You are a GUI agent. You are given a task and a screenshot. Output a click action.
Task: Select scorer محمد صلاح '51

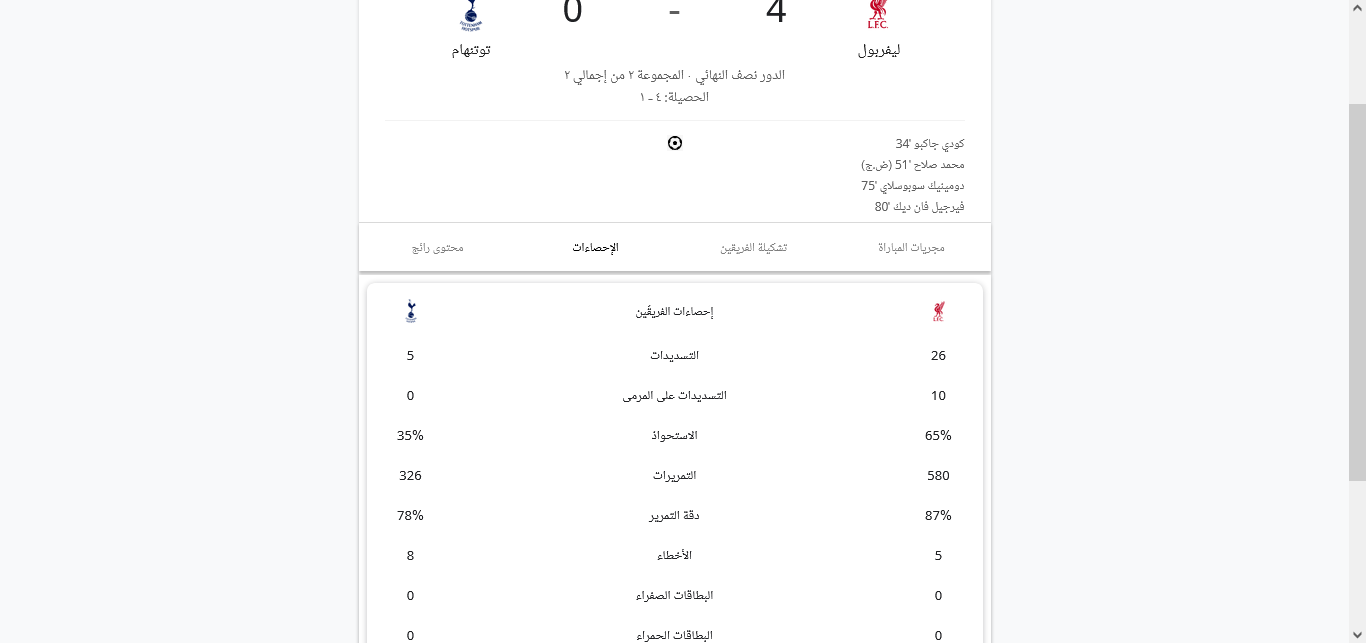pyautogui.click(x=913, y=164)
